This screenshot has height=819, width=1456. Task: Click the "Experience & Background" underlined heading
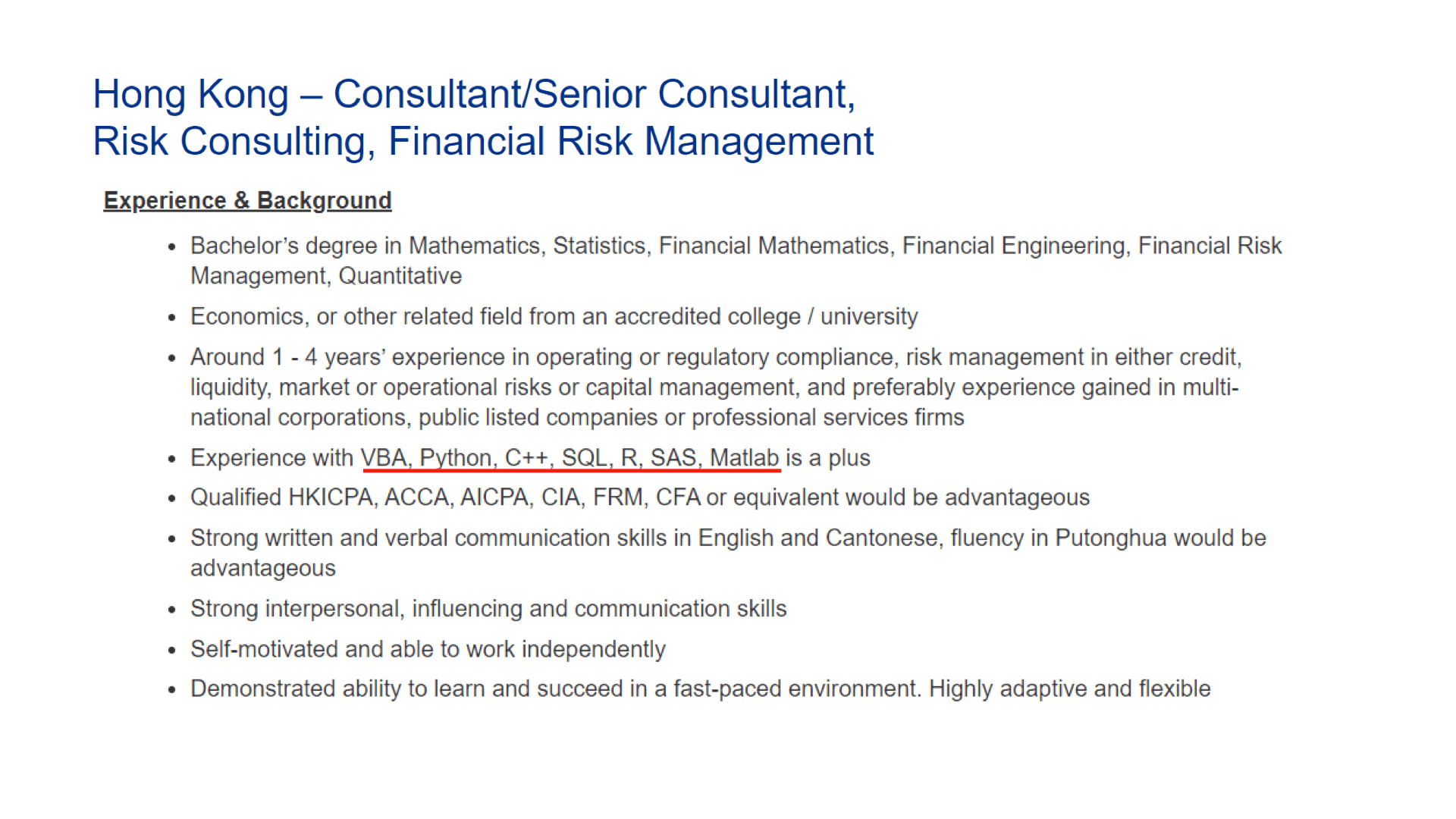click(247, 201)
